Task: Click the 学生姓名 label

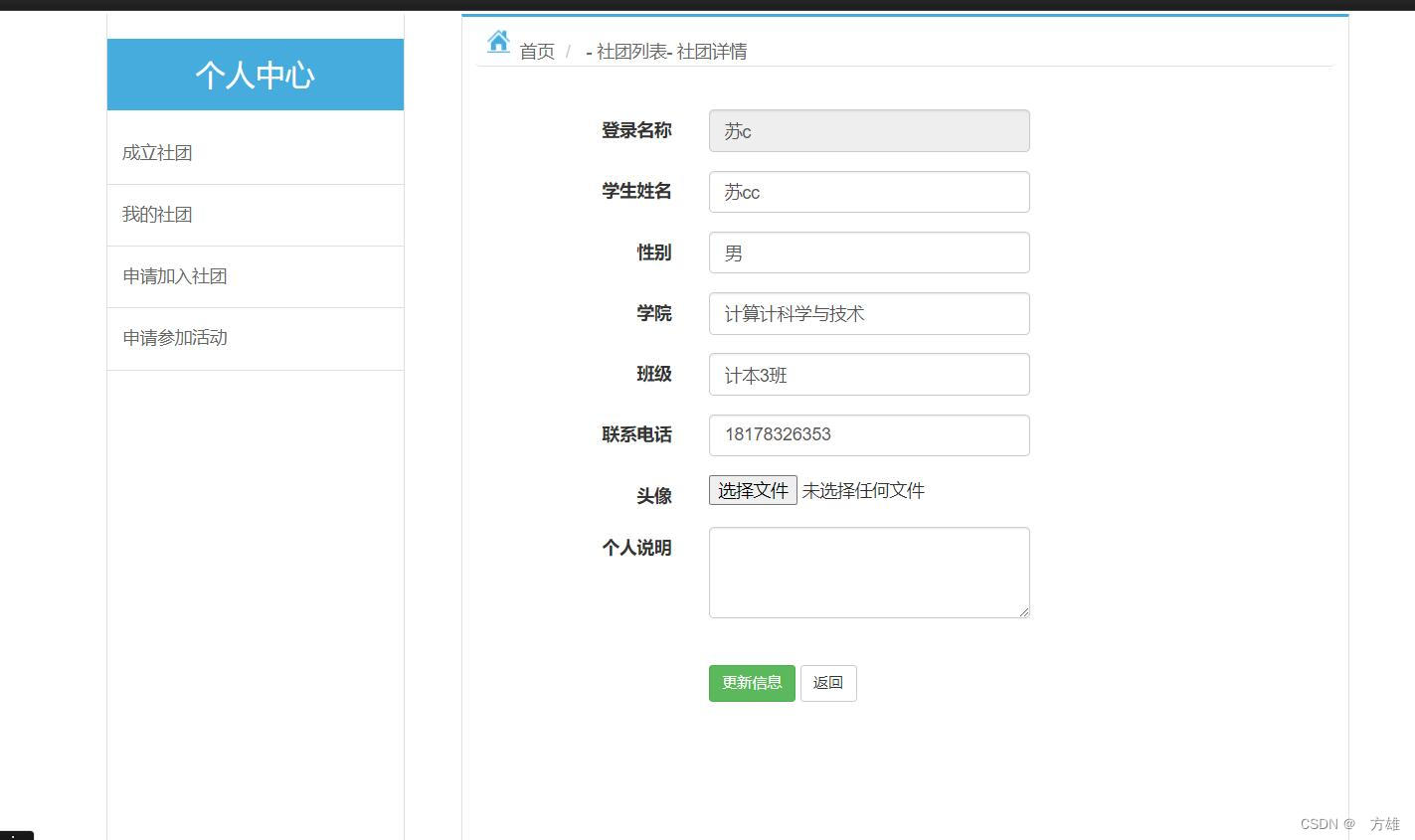Action: click(636, 191)
